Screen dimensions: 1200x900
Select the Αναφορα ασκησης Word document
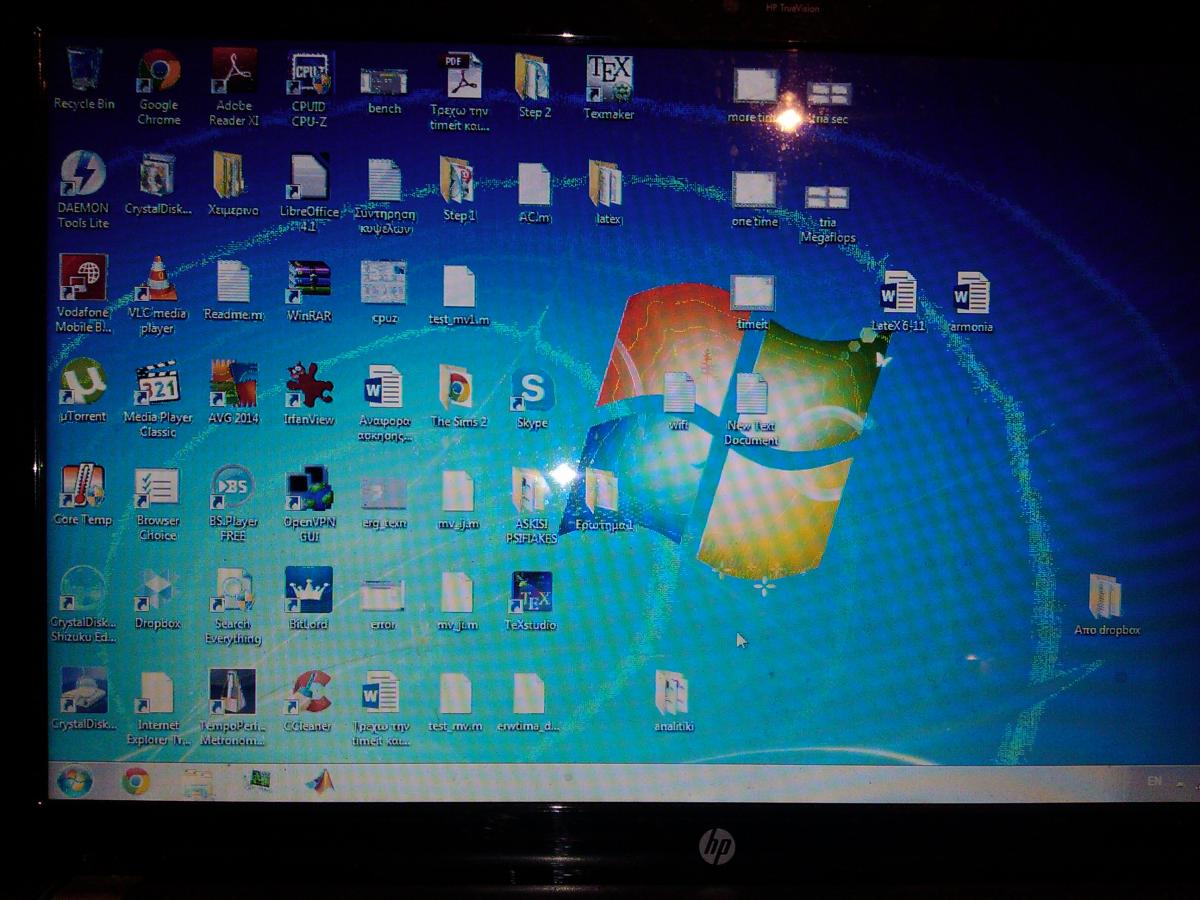(383, 387)
